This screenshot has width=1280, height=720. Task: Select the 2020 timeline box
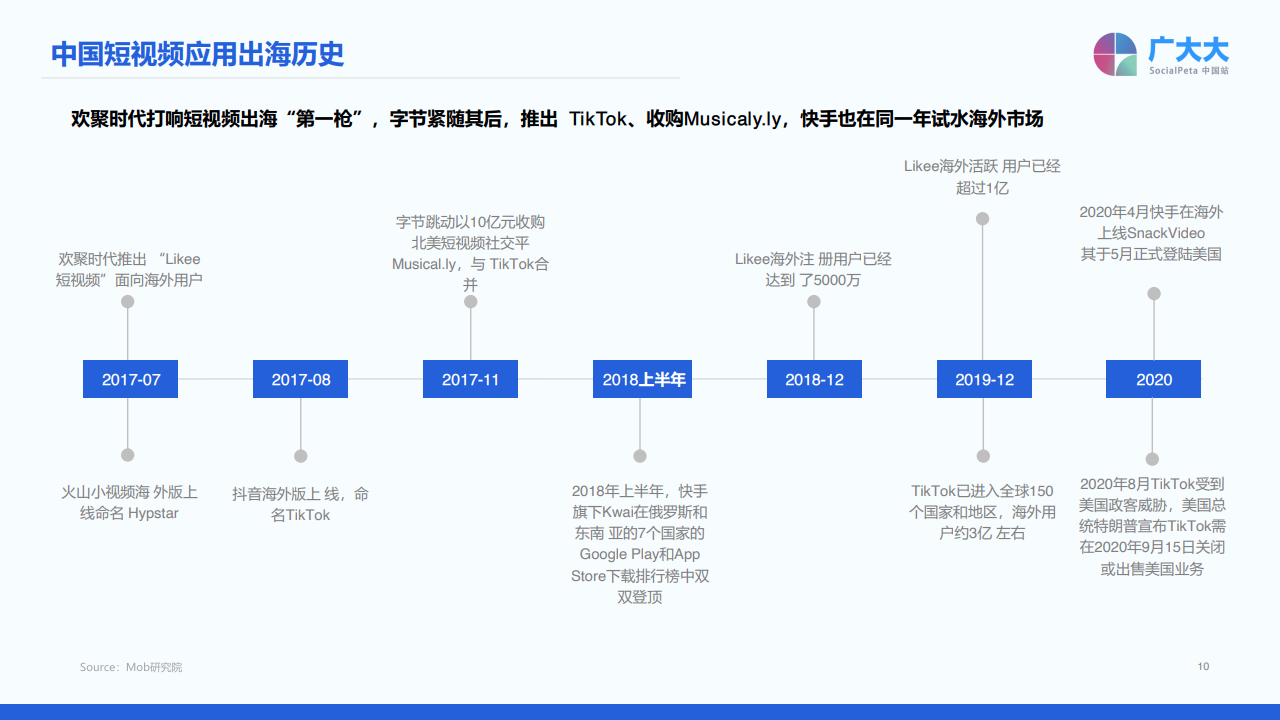[x=1154, y=380]
